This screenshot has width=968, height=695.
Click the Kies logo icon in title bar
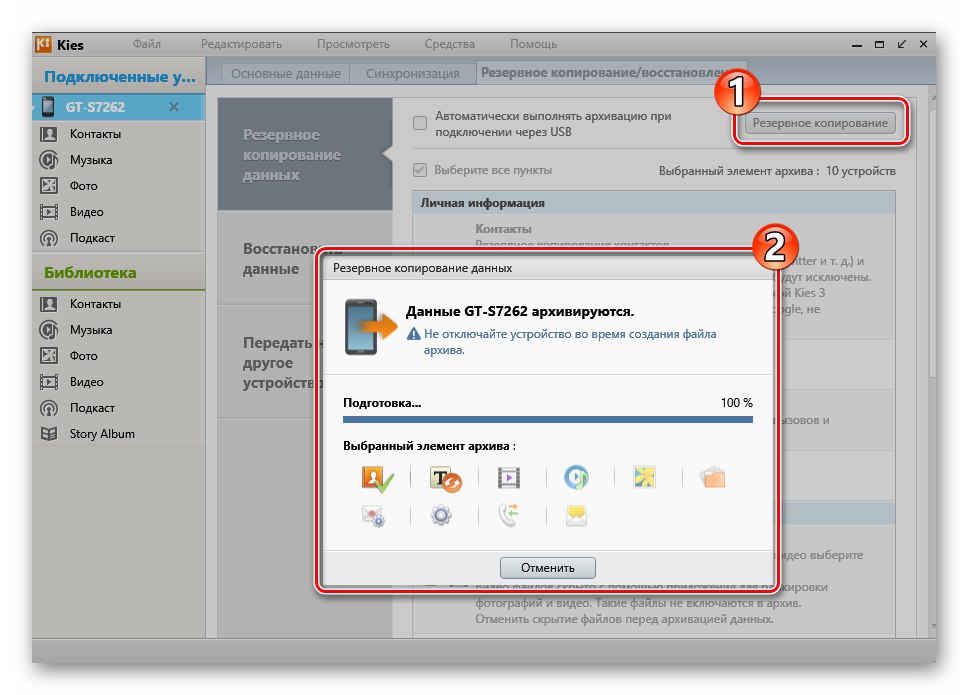(x=43, y=44)
